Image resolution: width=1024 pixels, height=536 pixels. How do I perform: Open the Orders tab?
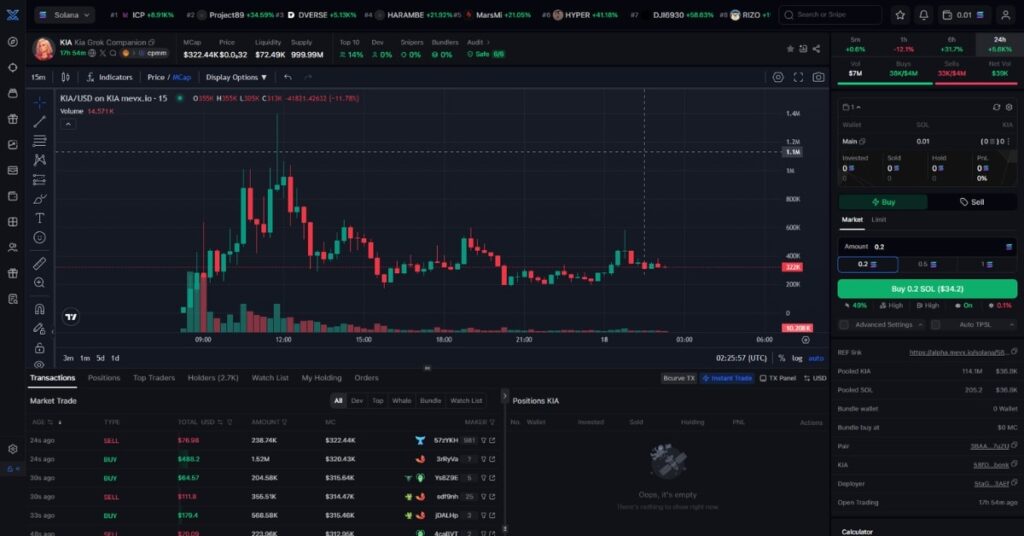(x=366, y=378)
